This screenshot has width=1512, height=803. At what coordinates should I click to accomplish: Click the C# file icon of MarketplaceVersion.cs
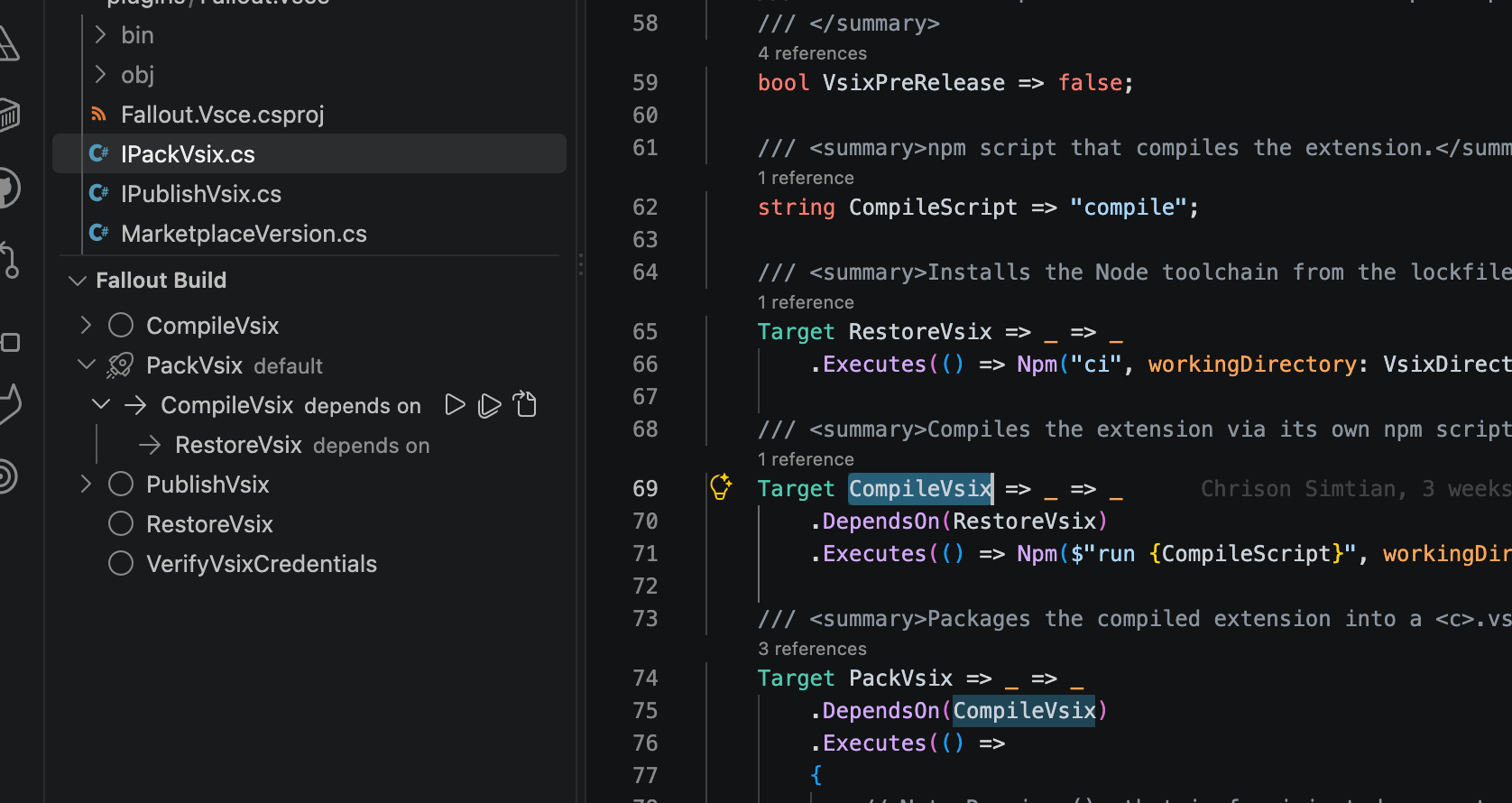[99, 234]
